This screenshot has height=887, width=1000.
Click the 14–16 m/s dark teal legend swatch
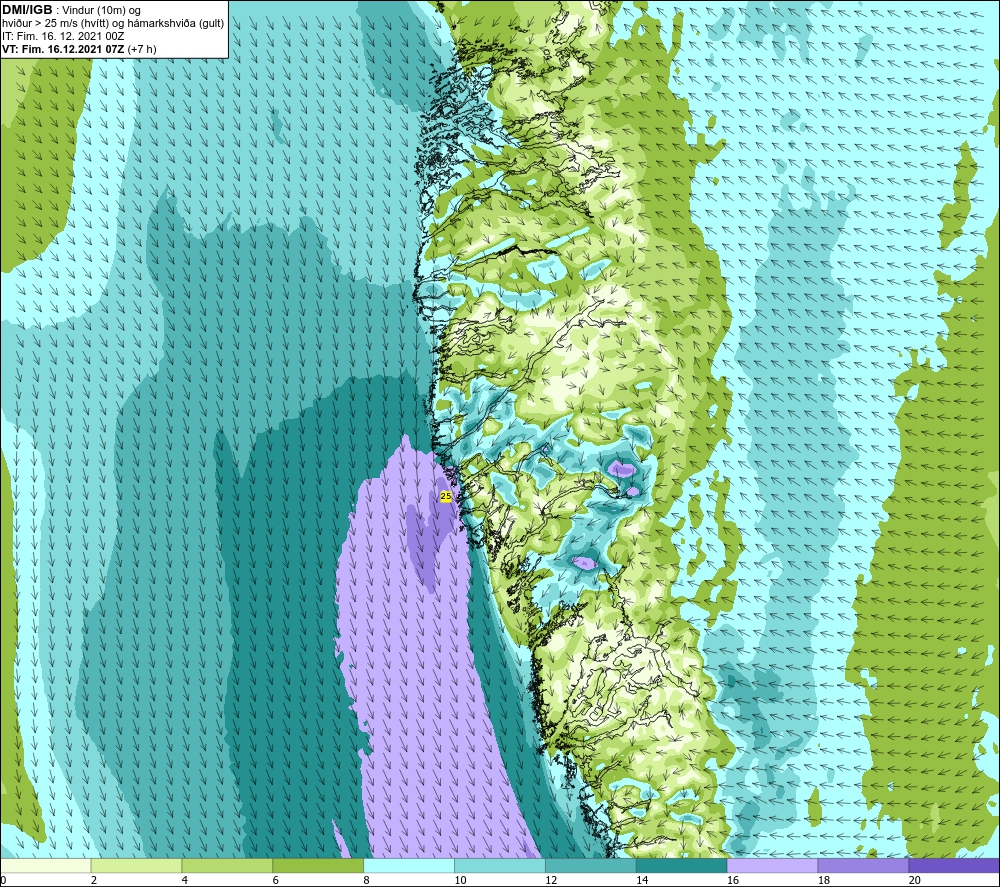coord(682,865)
